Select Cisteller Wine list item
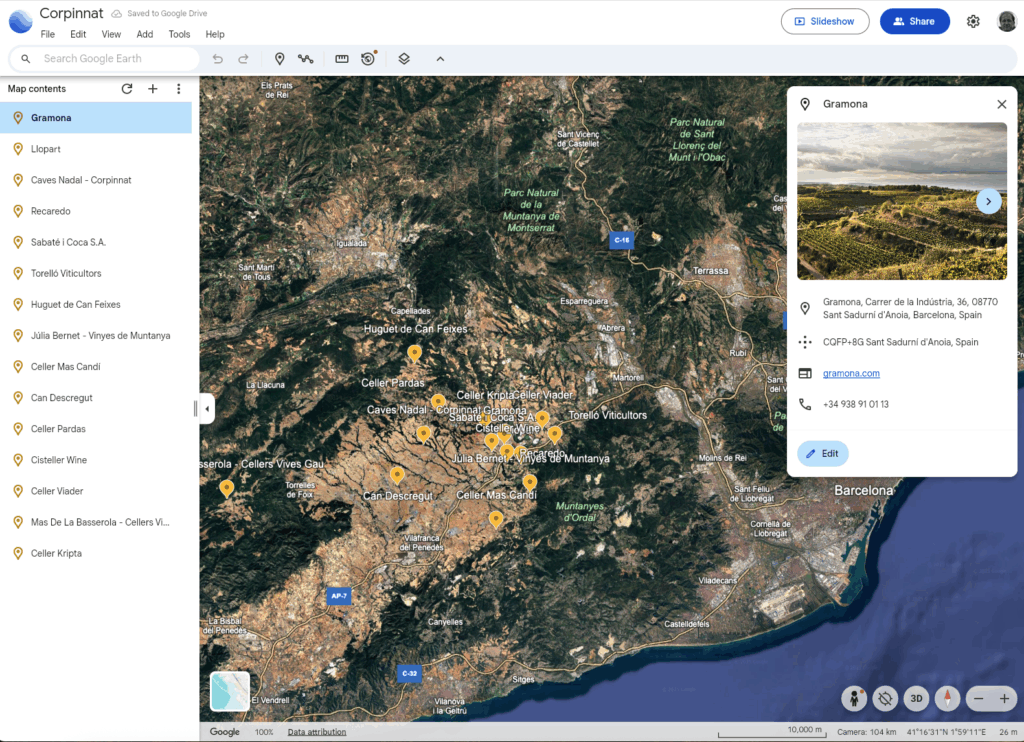This screenshot has height=742, width=1024. (x=96, y=460)
